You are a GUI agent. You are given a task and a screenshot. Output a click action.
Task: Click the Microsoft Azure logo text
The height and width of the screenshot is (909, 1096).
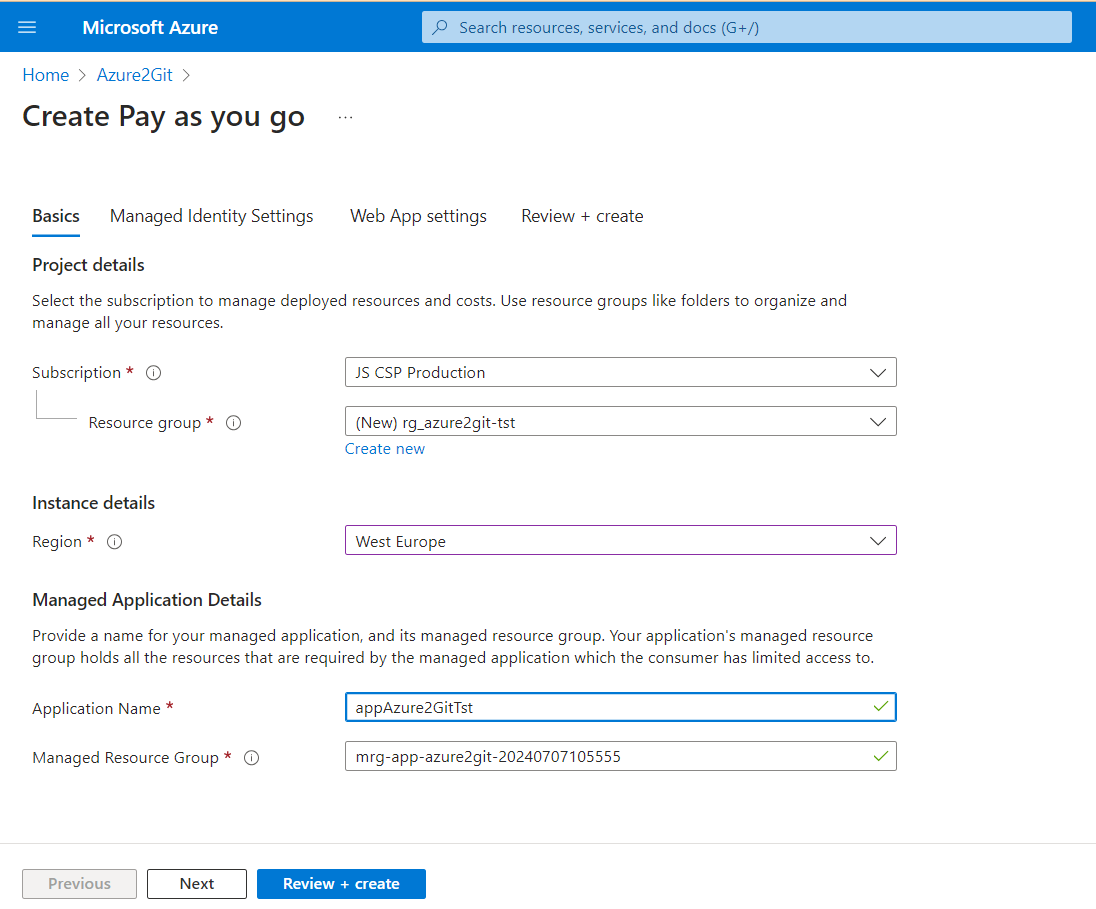pyautogui.click(x=150, y=27)
